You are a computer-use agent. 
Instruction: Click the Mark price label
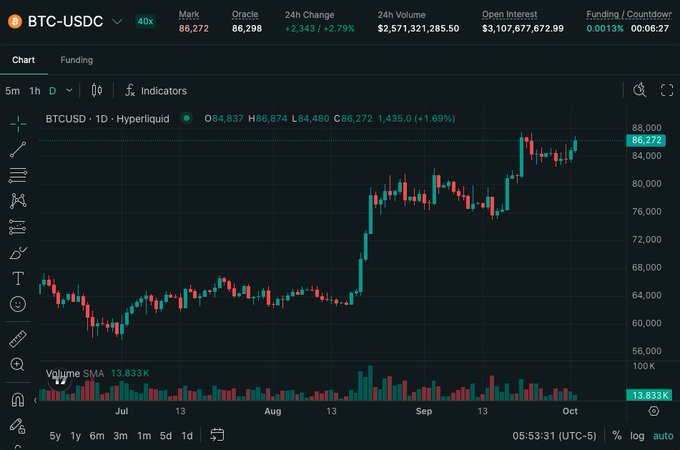[189, 14]
